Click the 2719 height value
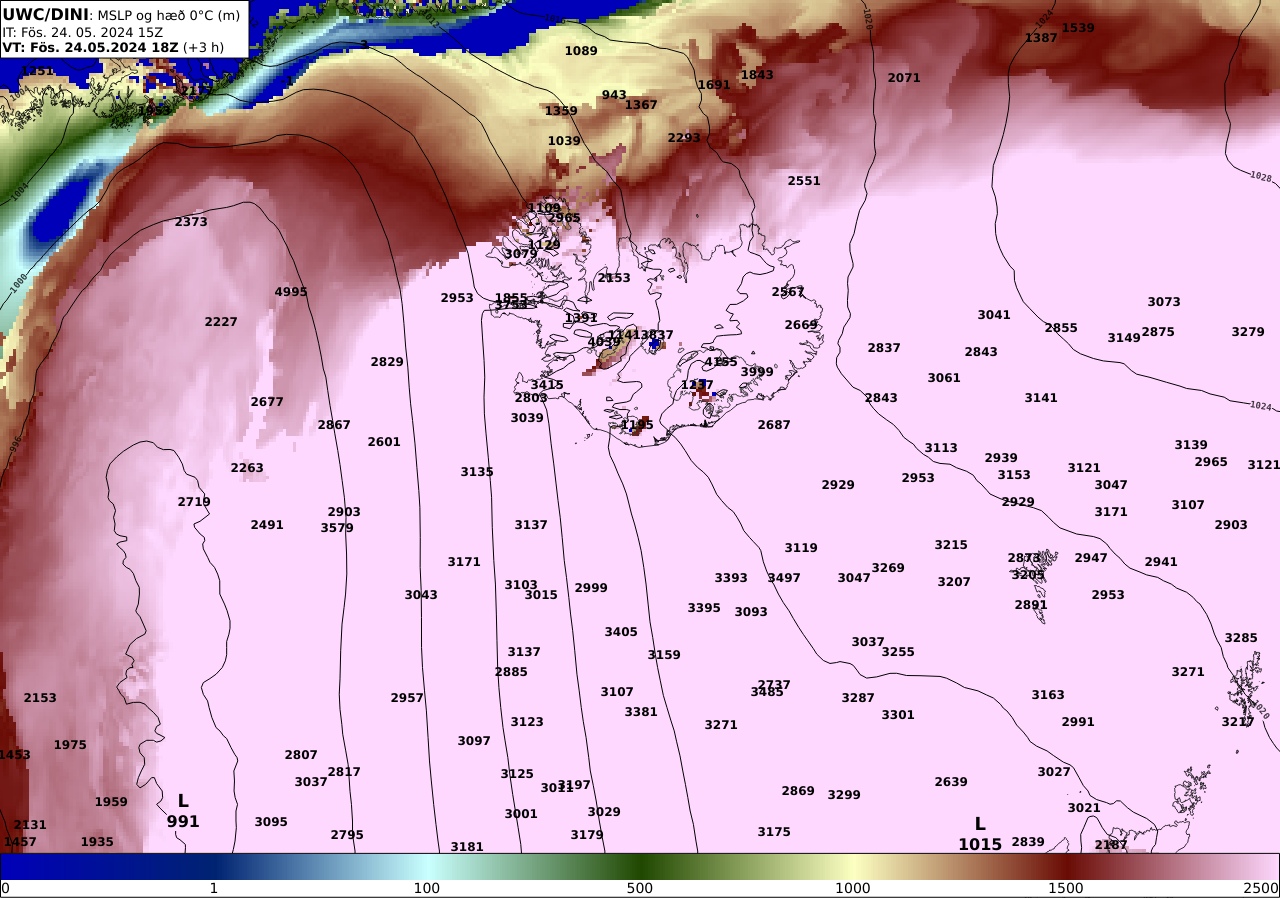Screen dimensions: 1280x898 coord(194,502)
